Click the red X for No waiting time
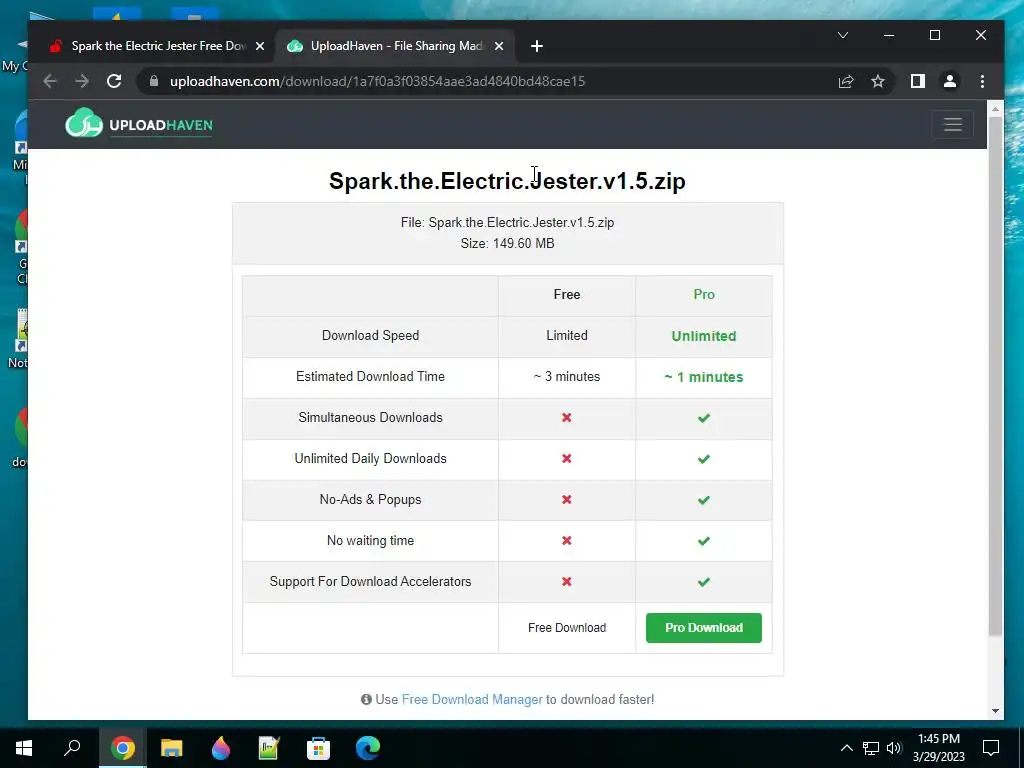This screenshot has height=768, width=1024. pyautogui.click(x=567, y=541)
